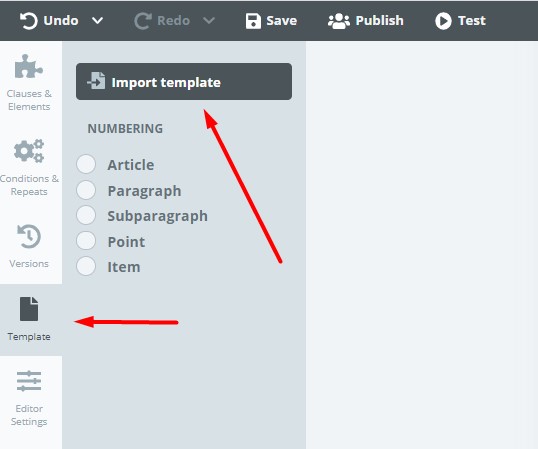Select the Point numbering radio button
Image resolution: width=538 pixels, height=449 pixels.
(x=86, y=241)
